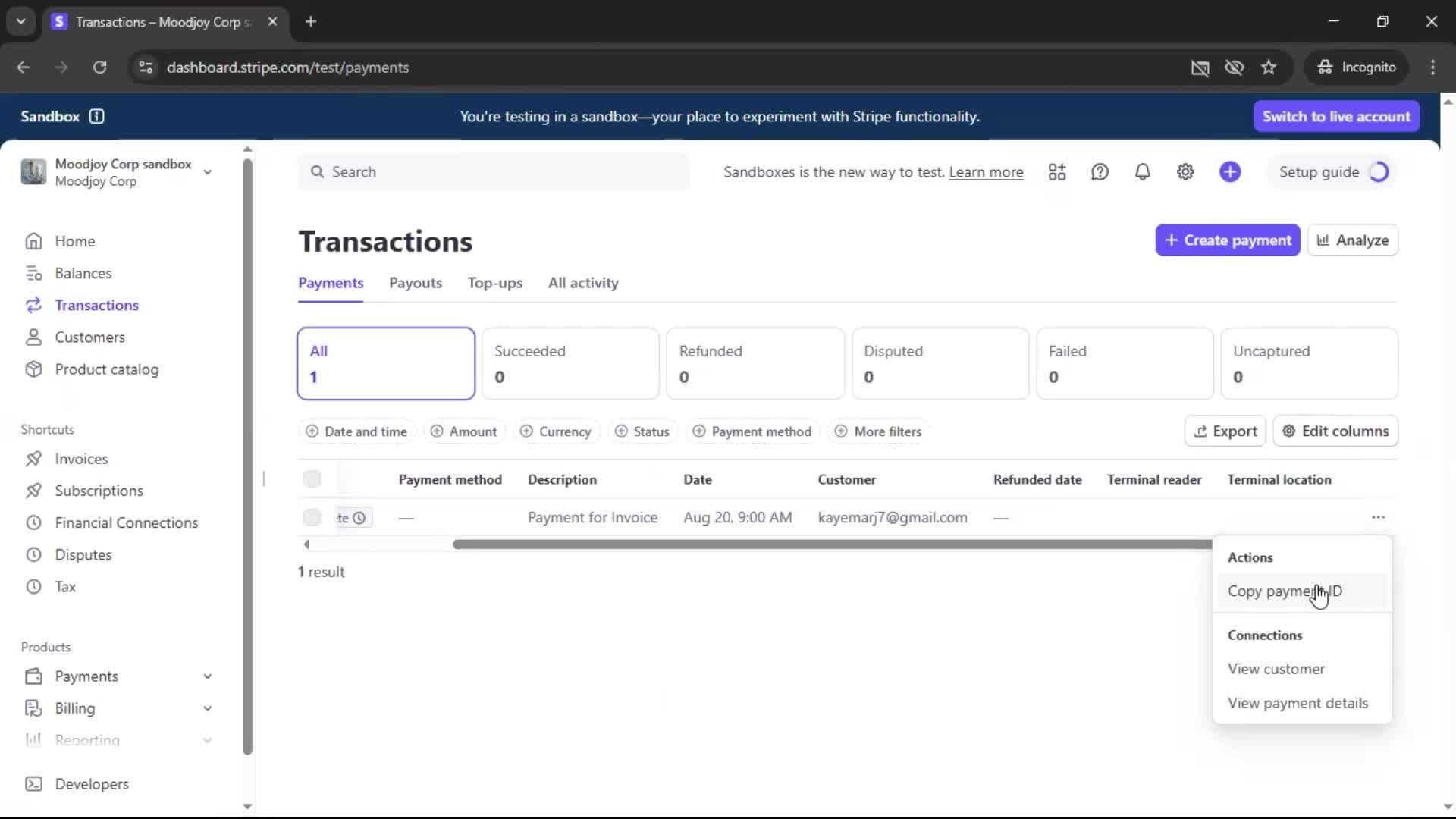Image resolution: width=1456 pixels, height=819 pixels.
Task: Switch to All activity tab
Action: (x=583, y=283)
